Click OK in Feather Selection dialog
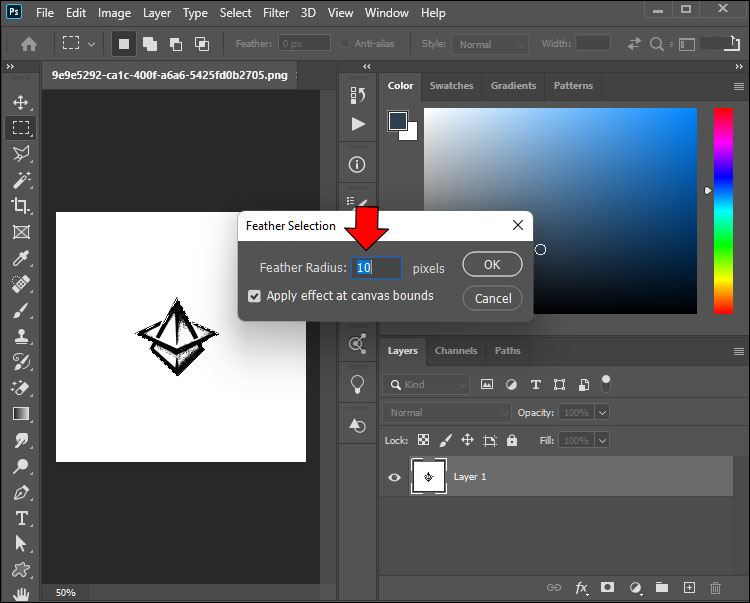The image size is (750, 603). [x=492, y=264]
